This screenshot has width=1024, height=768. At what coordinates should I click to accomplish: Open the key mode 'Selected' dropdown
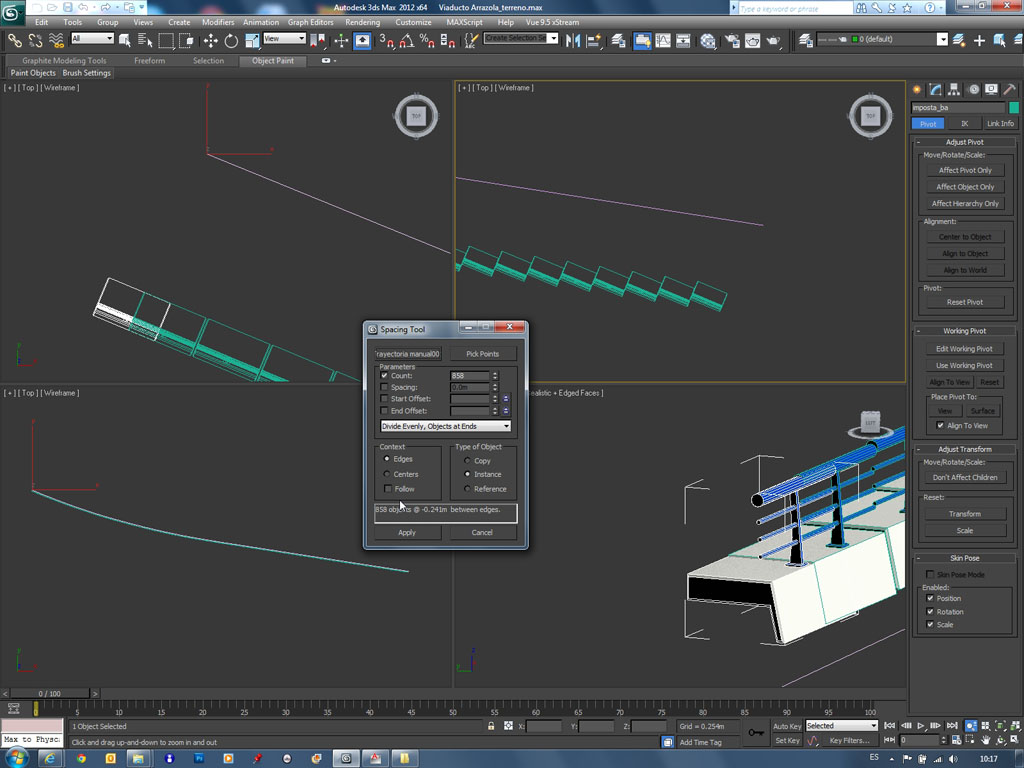[x=841, y=726]
